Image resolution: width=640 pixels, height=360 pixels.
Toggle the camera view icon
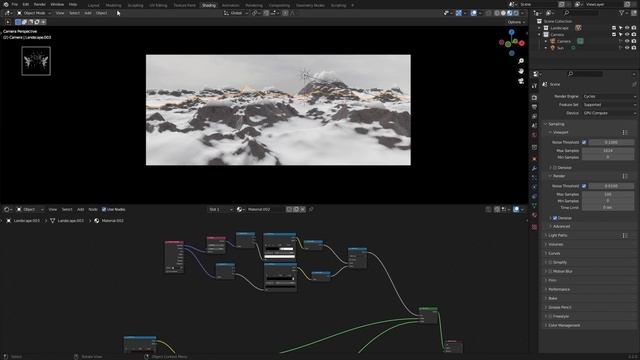(x=521, y=81)
